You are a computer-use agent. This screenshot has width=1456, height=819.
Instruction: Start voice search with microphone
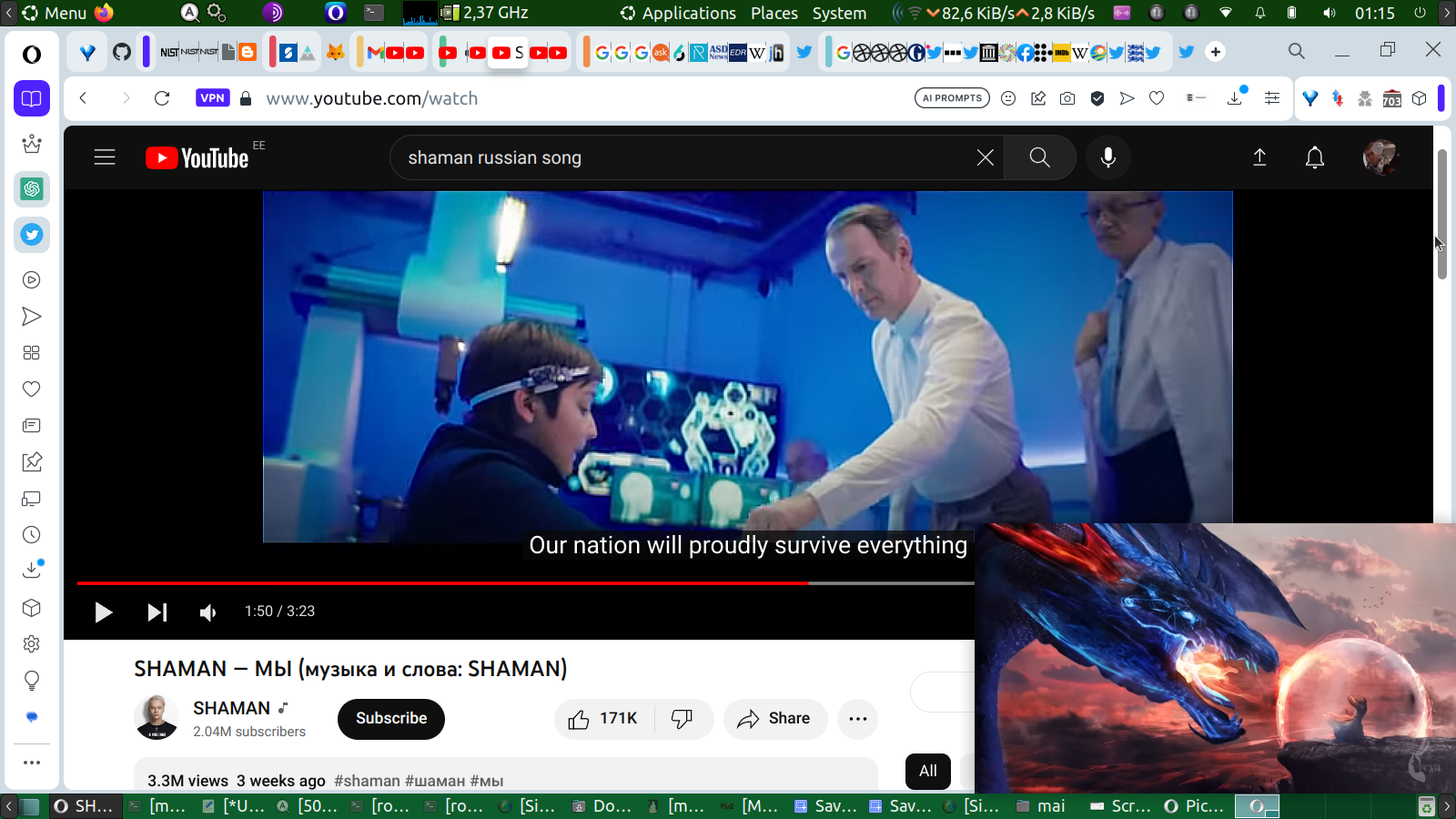coord(1108,157)
